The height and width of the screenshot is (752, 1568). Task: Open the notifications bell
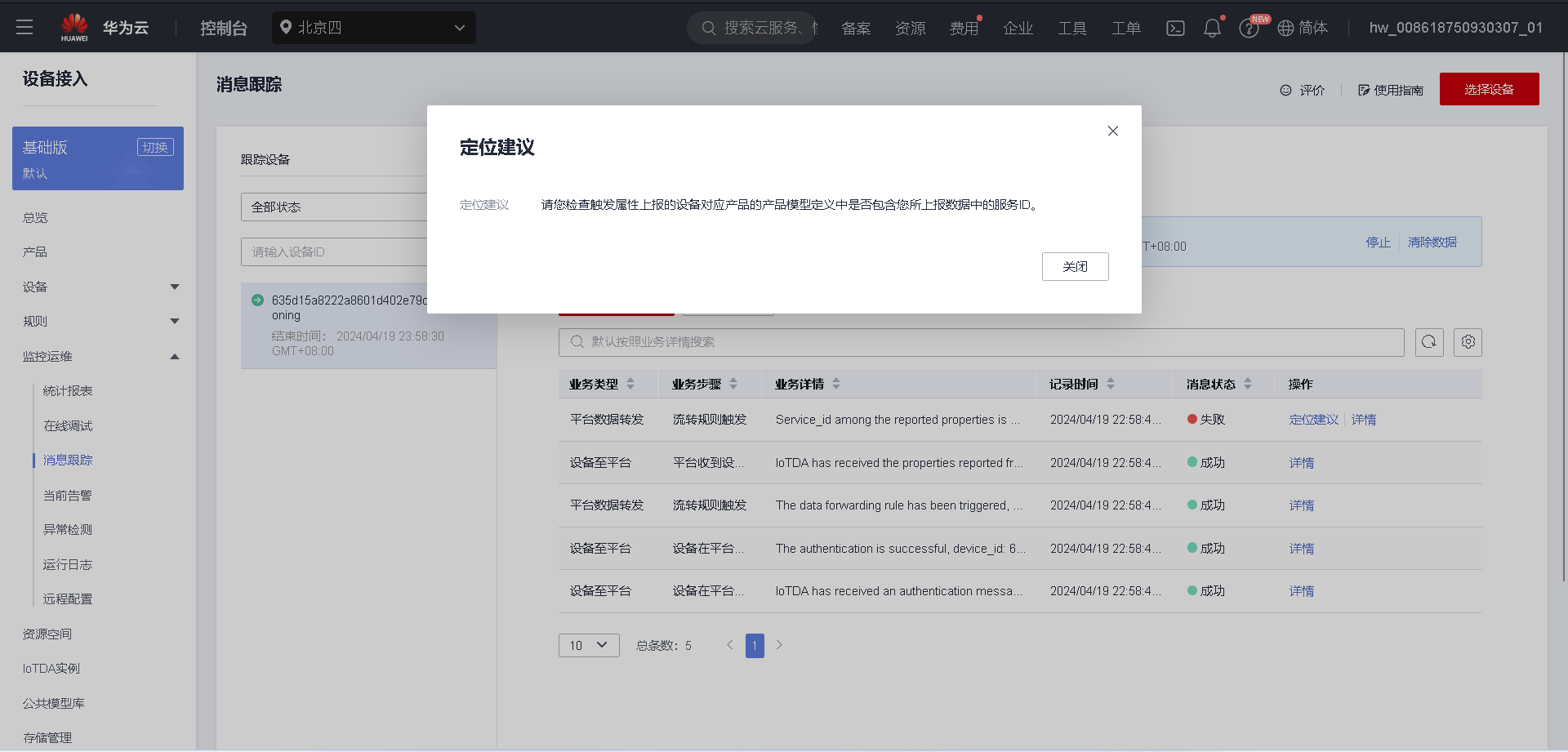coord(1211,27)
